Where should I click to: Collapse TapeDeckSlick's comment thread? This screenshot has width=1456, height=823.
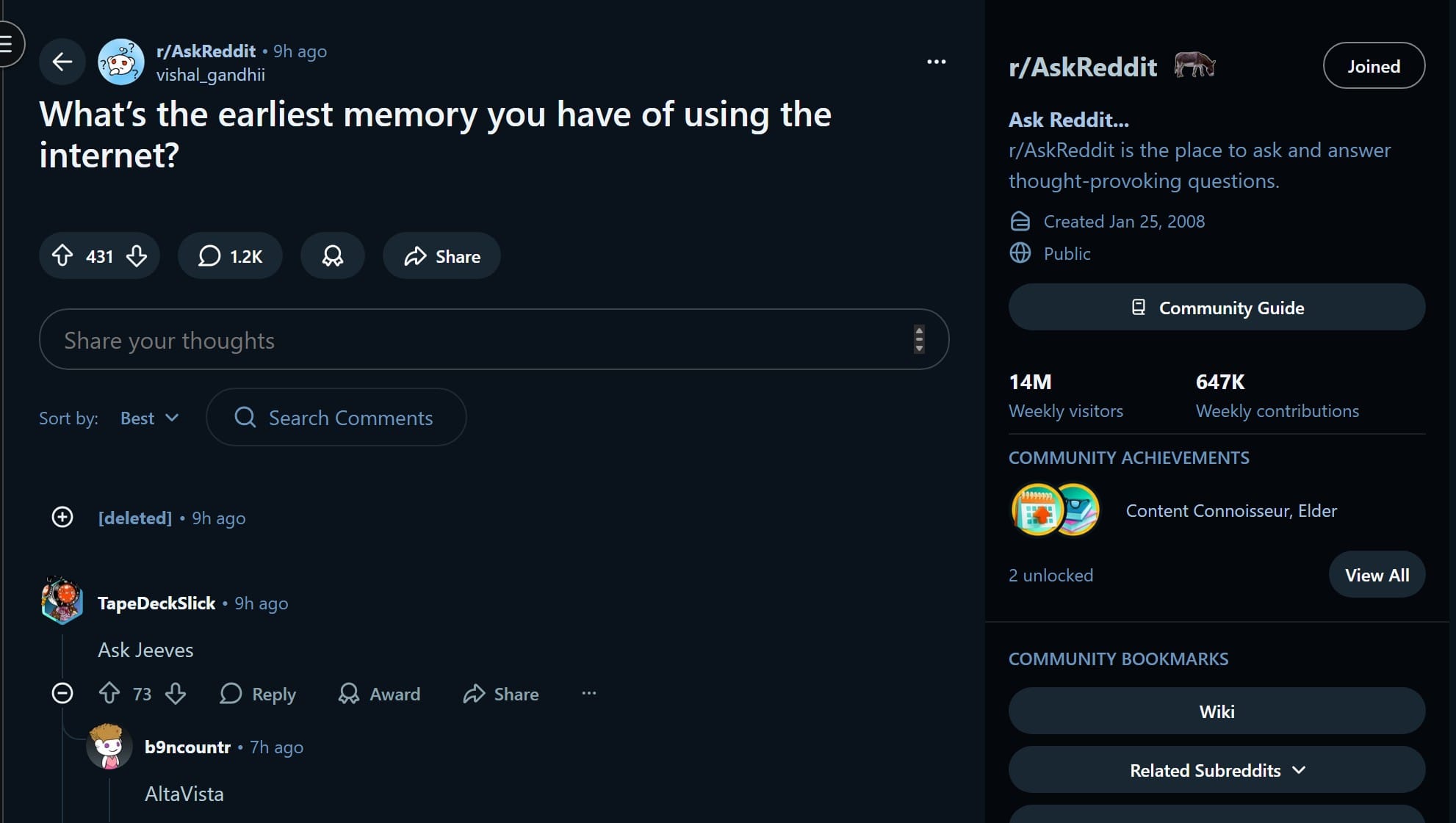pos(62,693)
